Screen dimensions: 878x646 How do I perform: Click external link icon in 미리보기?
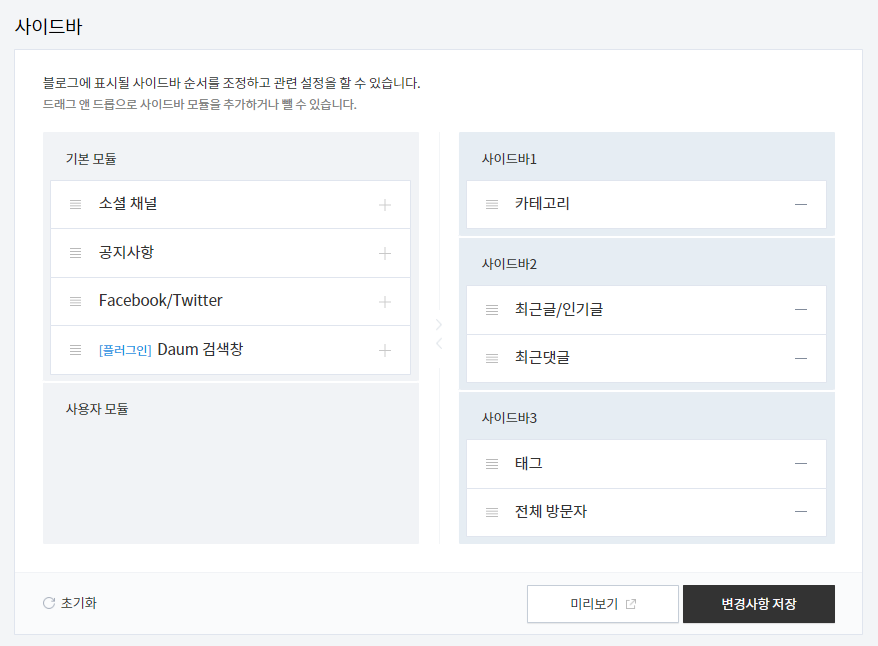pyautogui.click(x=631, y=604)
